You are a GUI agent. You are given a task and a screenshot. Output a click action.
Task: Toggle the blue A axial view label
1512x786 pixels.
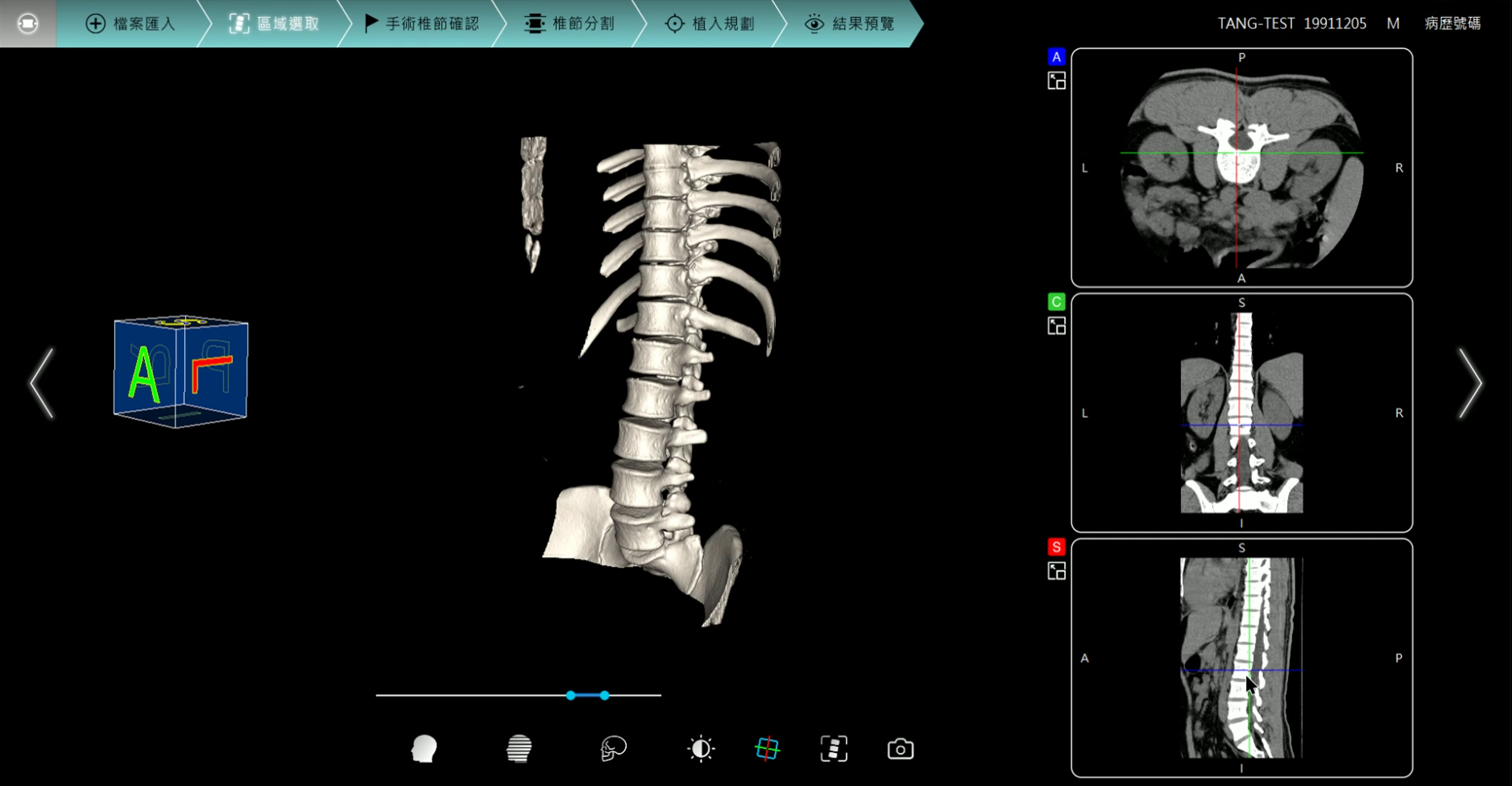[x=1056, y=57]
